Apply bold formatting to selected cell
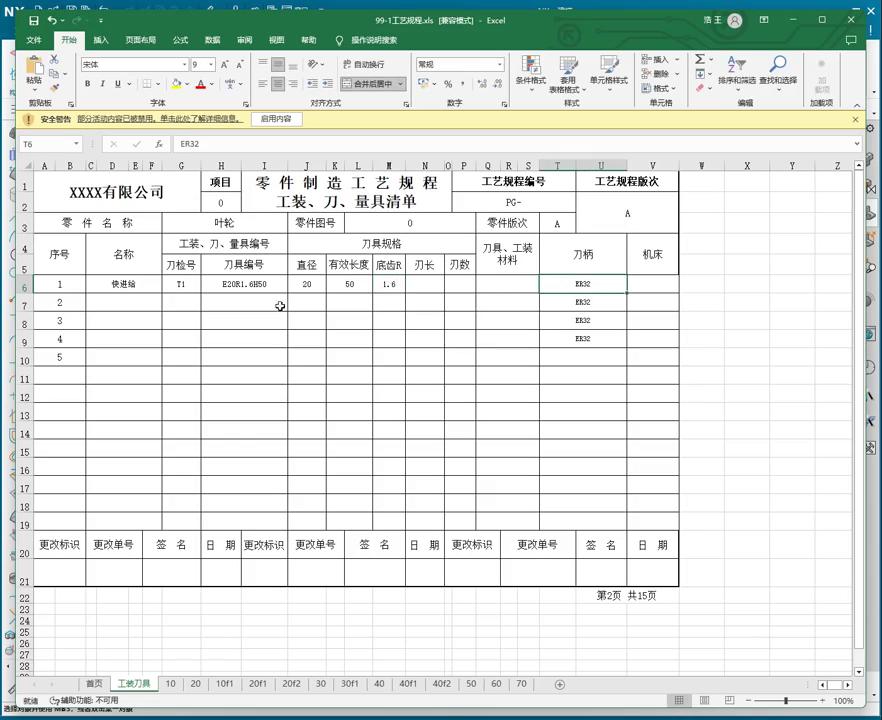The height and width of the screenshot is (720, 882). (x=90, y=82)
